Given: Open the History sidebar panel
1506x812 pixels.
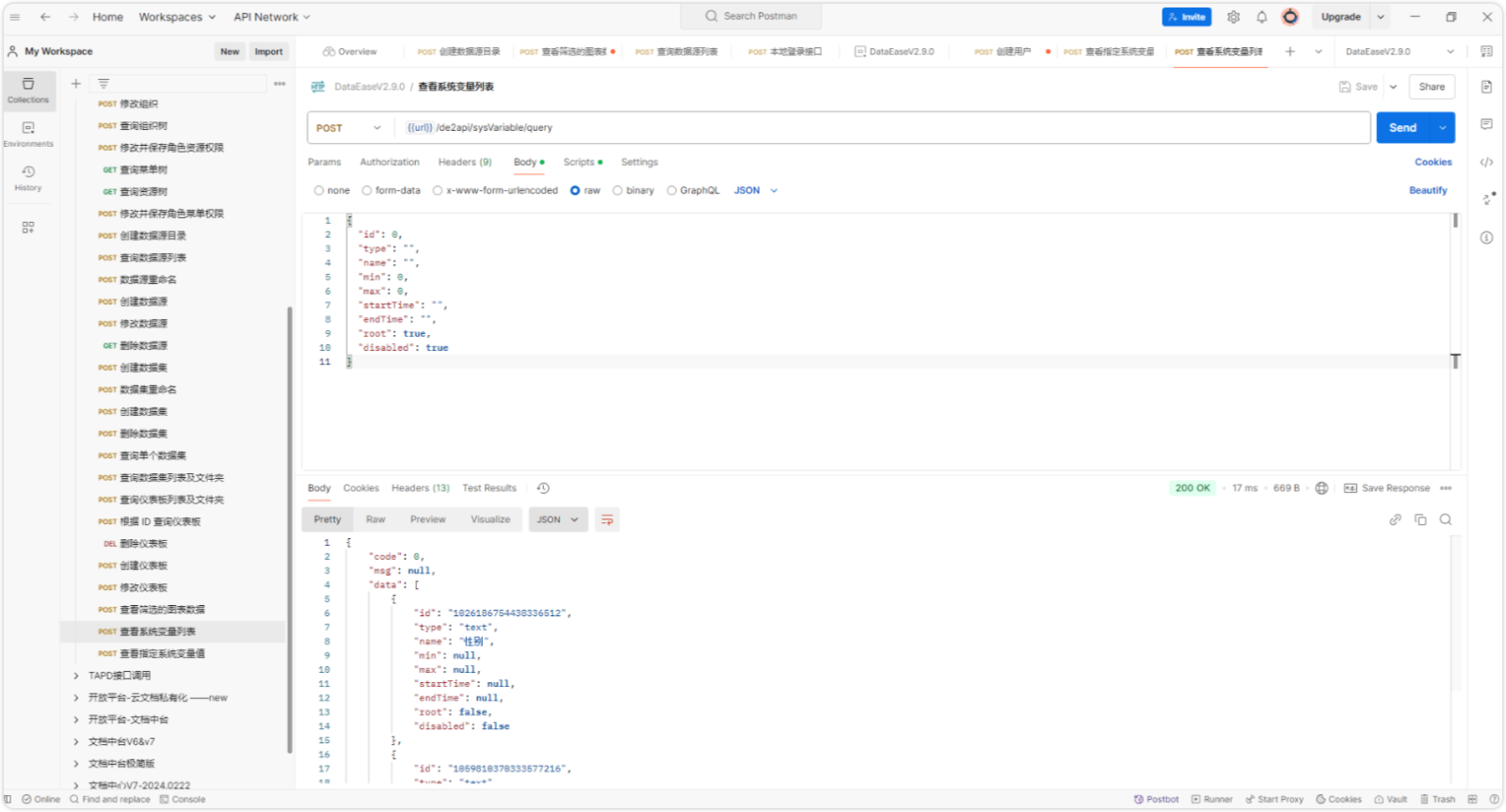Looking at the screenshot, I should click(28, 178).
